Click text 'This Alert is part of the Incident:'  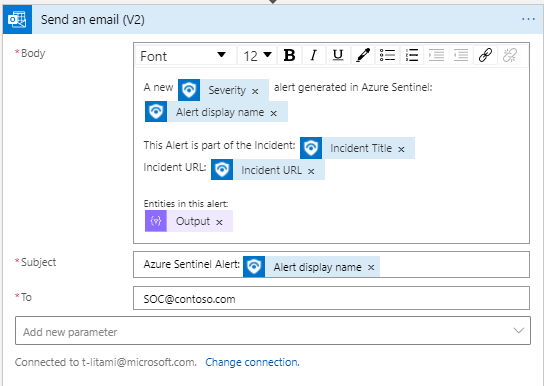(x=219, y=145)
